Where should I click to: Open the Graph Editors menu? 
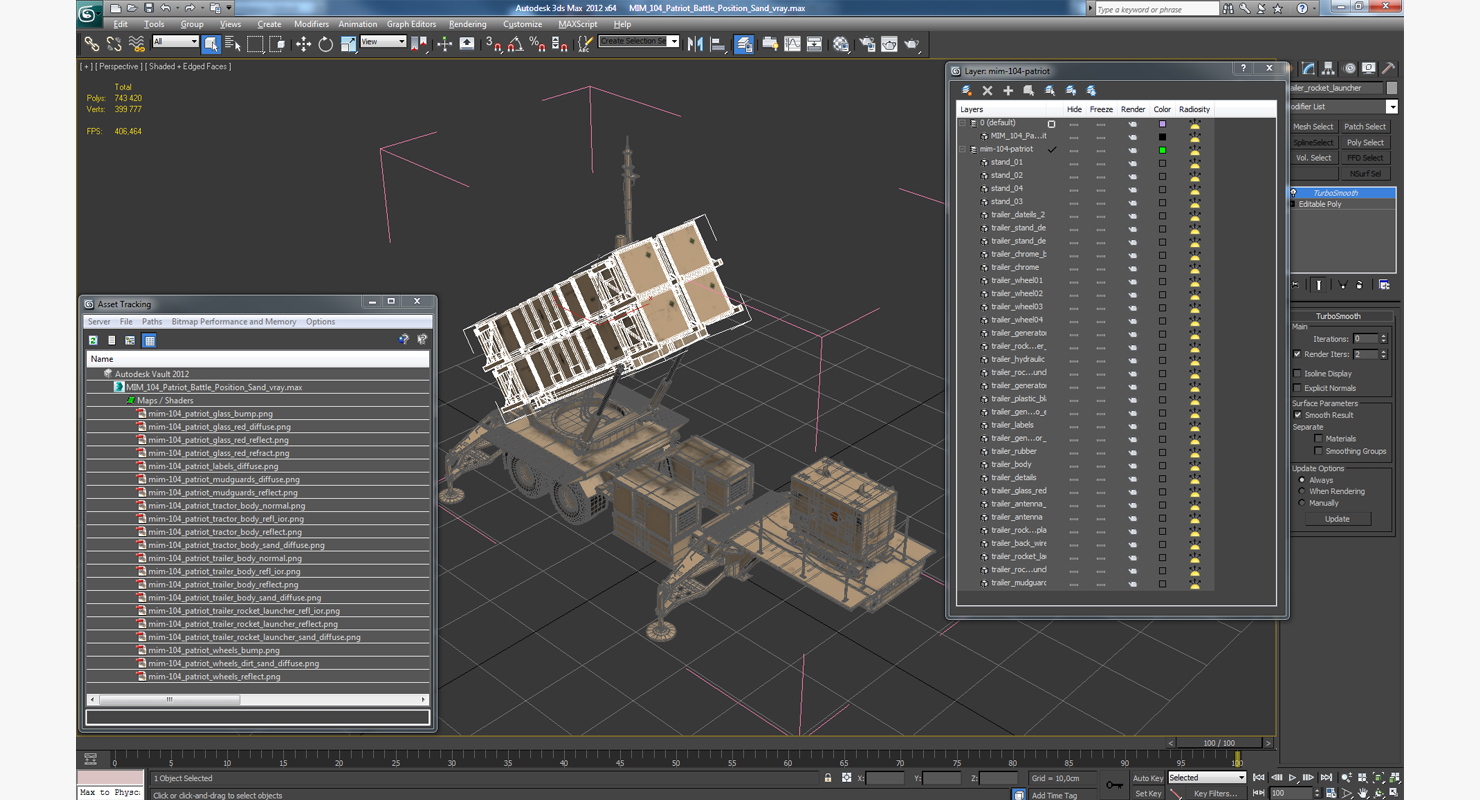[x=412, y=24]
